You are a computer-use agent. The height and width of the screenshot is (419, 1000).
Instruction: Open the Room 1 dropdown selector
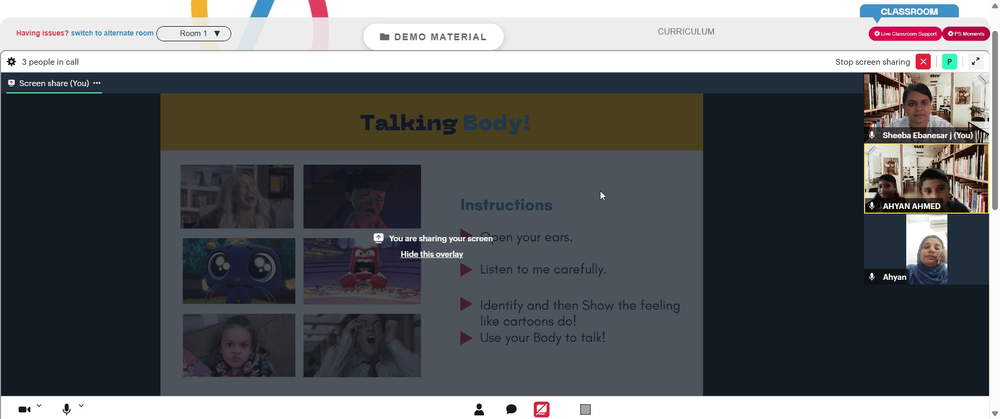click(194, 33)
